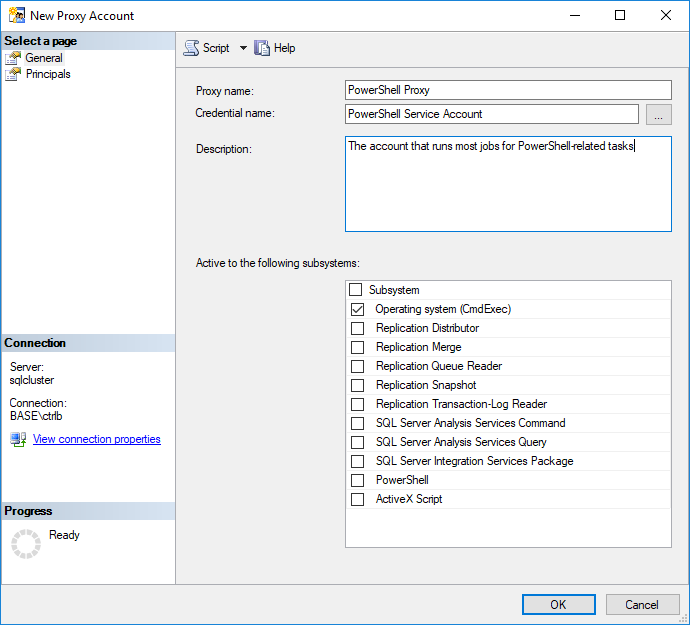Check the Replication Distributor checkbox
Viewport: 690px width, 625px height.
357,329
